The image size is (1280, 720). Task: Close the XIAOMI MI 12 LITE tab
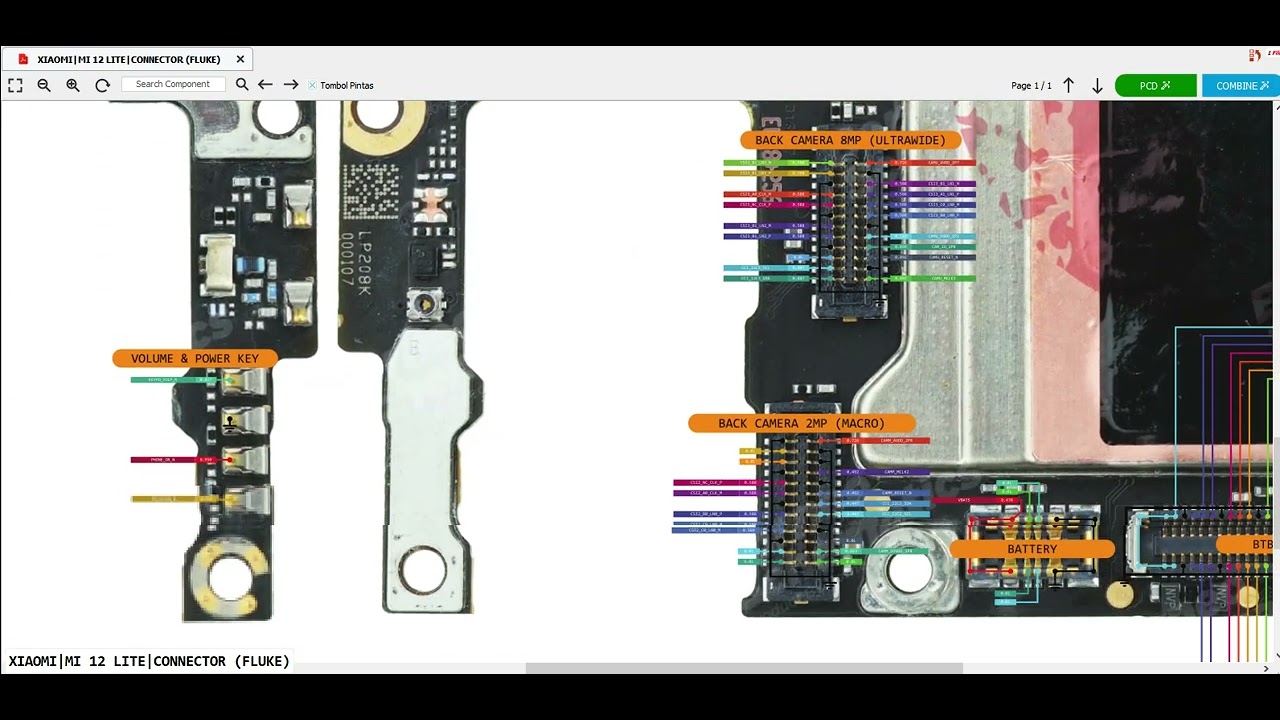(240, 59)
